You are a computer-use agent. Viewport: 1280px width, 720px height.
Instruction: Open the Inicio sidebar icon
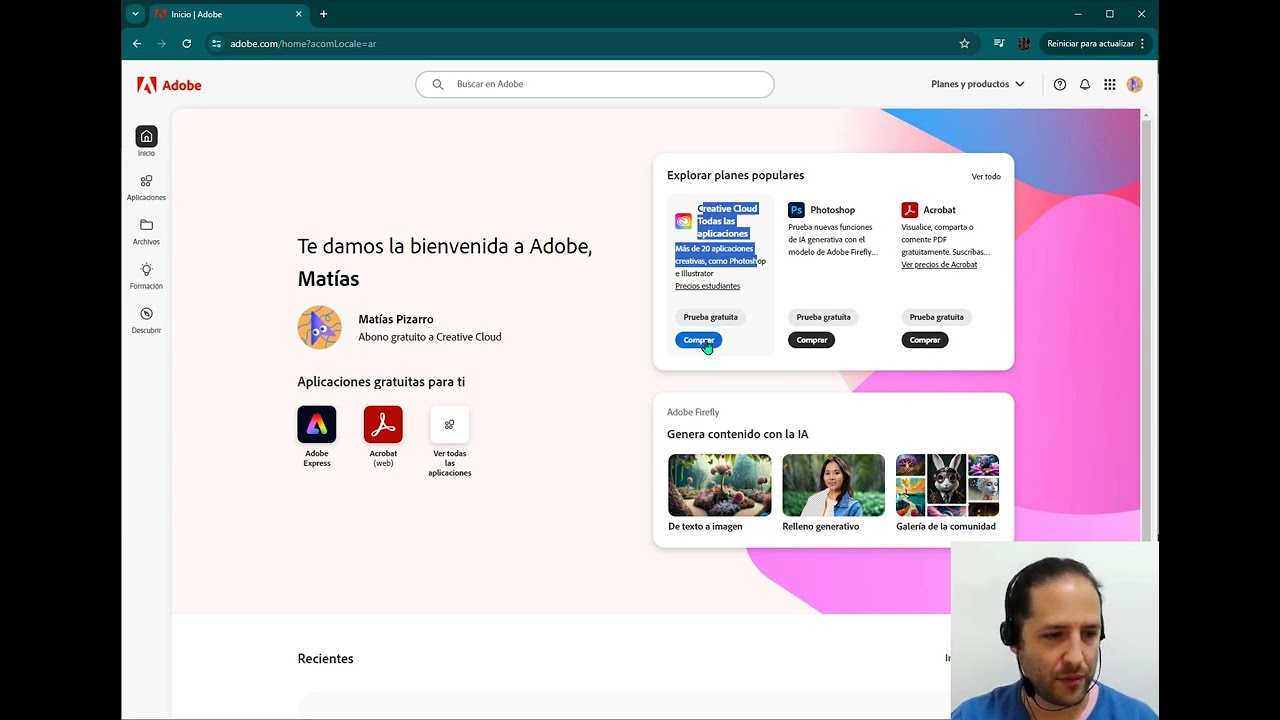(146, 137)
